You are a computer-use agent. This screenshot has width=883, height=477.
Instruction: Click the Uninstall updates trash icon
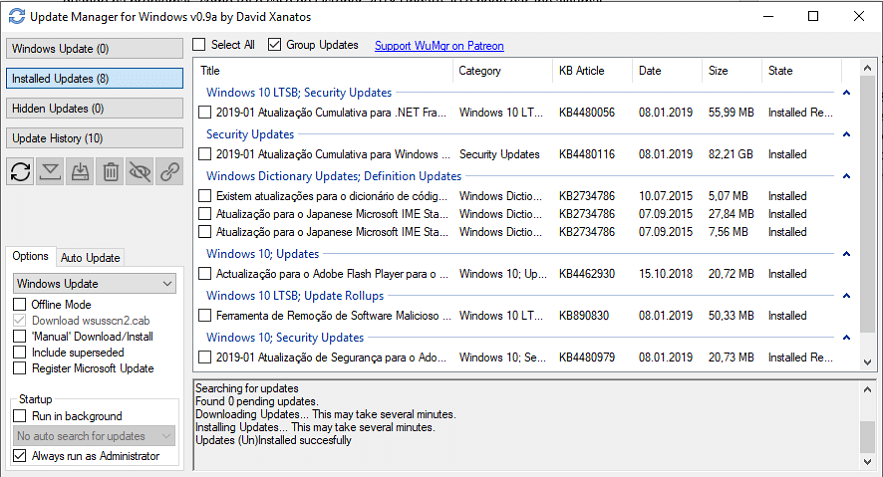(110, 171)
